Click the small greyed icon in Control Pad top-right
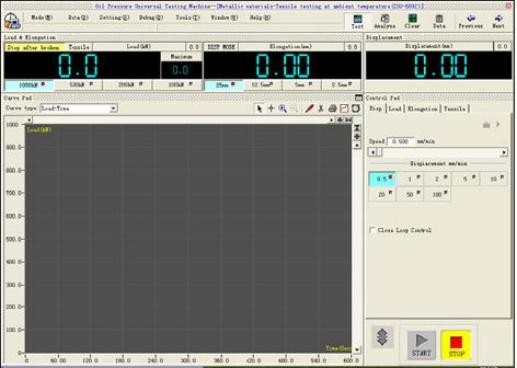This screenshot has height=368, width=517. pos(486,125)
